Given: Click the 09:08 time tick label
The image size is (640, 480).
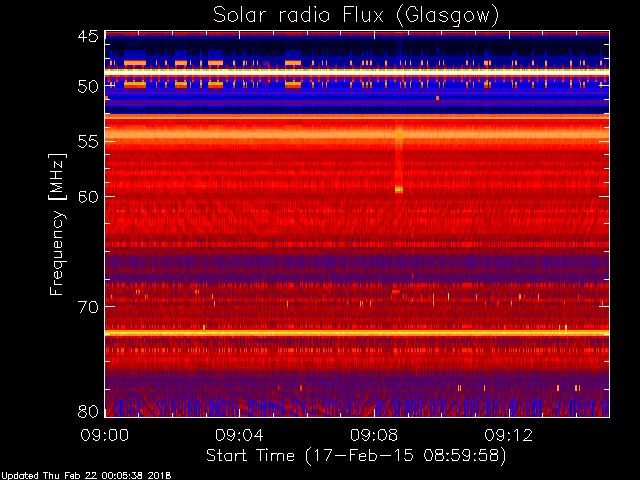Looking at the screenshot, I should pyautogui.click(x=374, y=435).
